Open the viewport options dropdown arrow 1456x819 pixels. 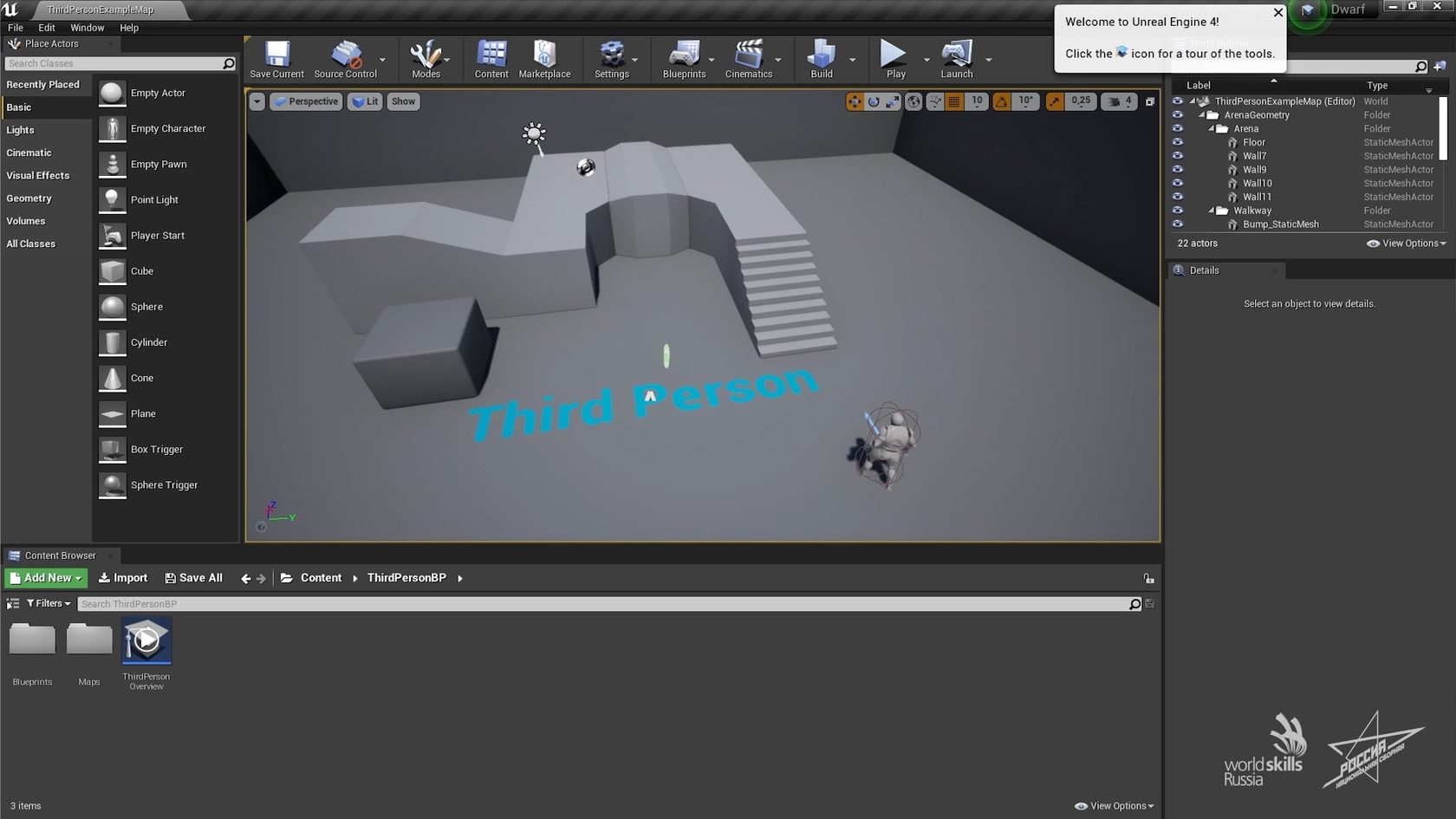257,101
